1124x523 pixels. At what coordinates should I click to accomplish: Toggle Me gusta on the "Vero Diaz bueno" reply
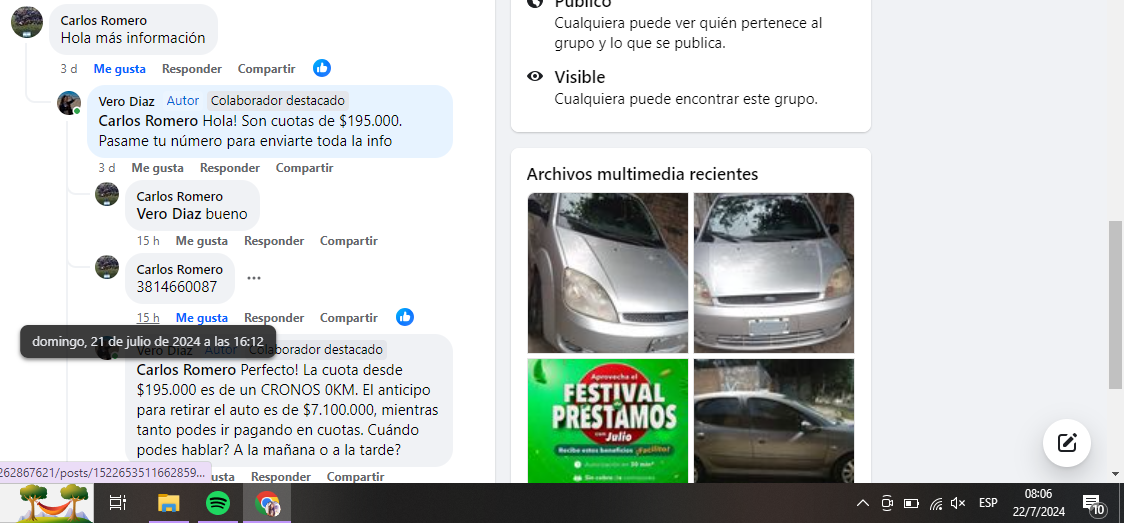(202, 241)
